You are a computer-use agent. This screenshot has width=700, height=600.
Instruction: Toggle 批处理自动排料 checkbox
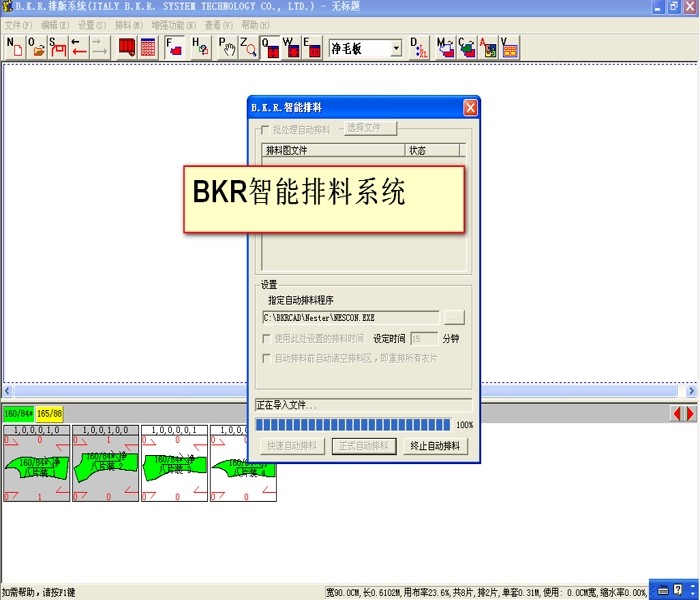(265, 130)
